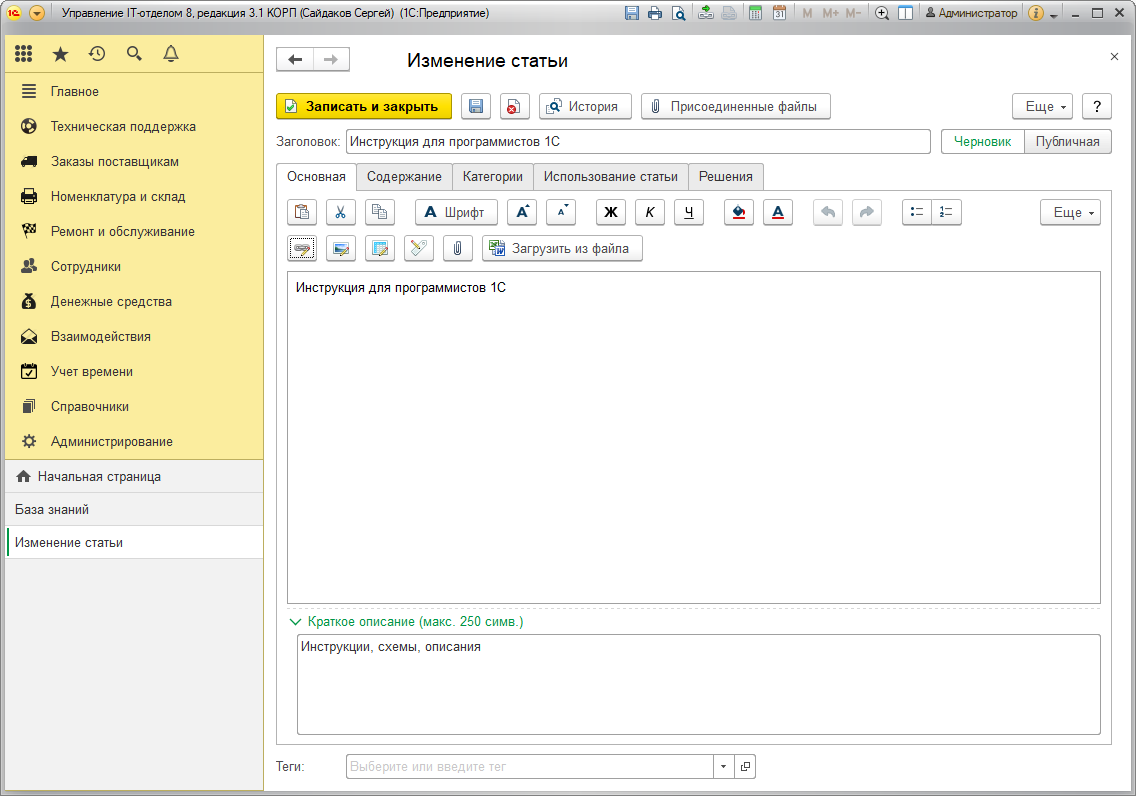Click Загрузить из файла button
Image resolution: width=1136 pixels, height=796 pixels.
(x=562, y=248)
